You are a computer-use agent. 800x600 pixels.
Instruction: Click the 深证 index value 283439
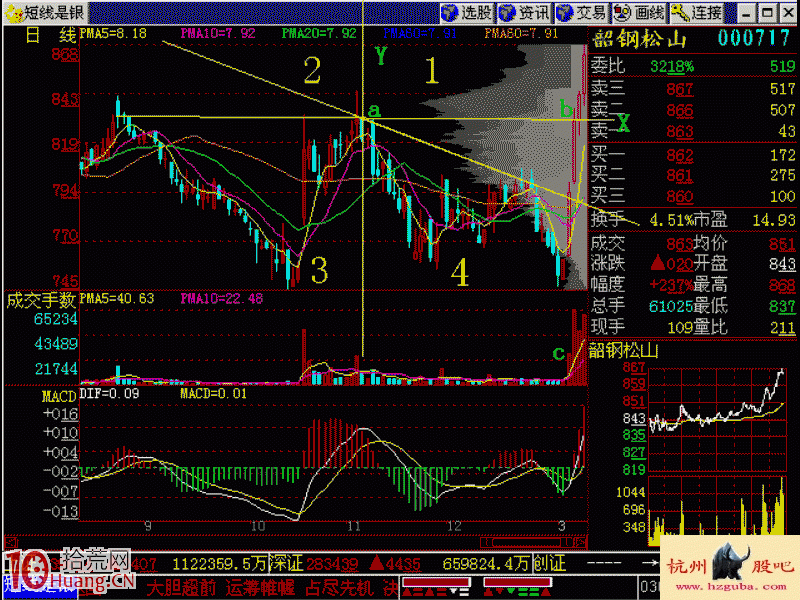[x=332, y=564]
